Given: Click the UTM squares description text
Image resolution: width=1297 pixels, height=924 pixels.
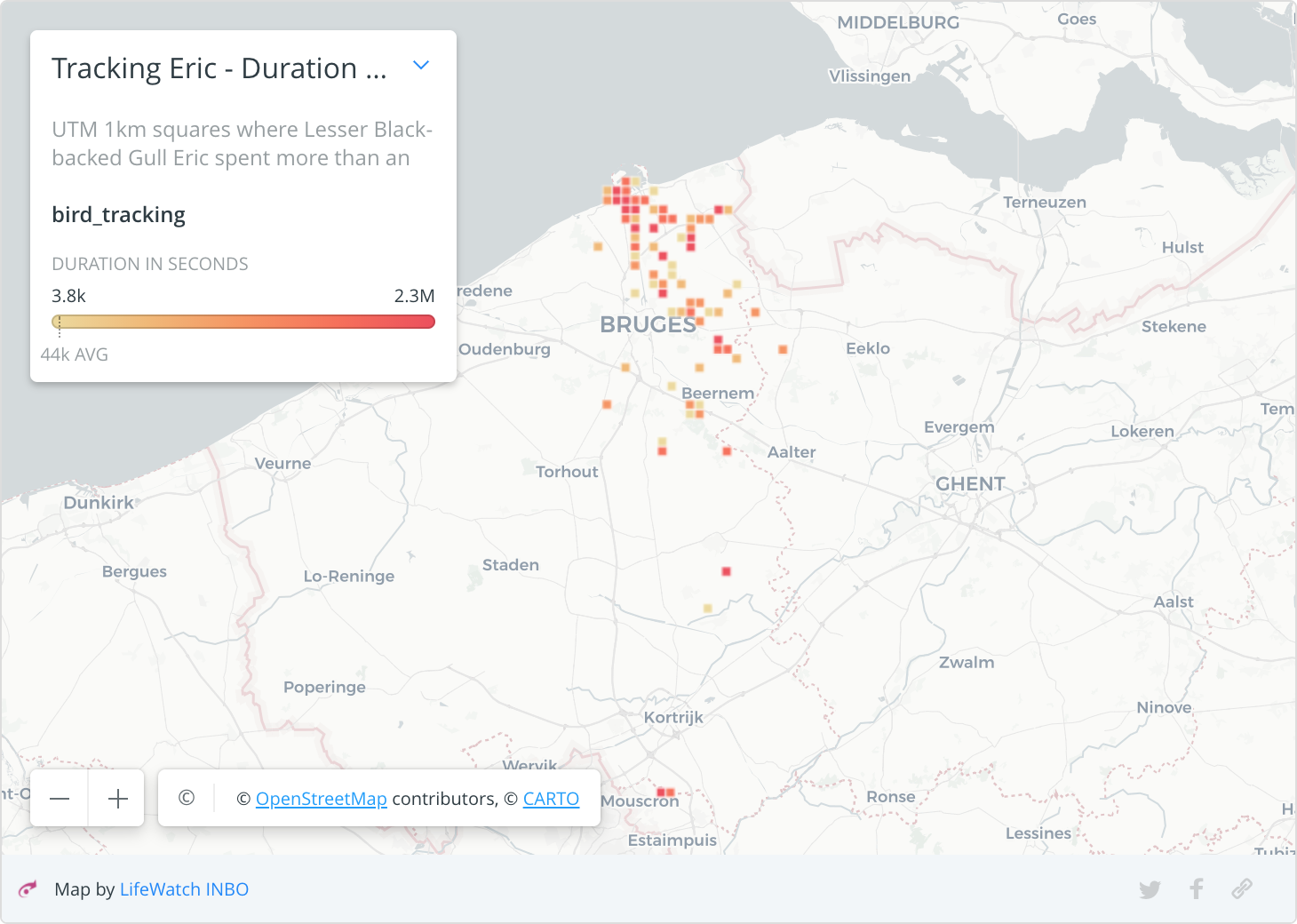Looking at the screenshot, I should pyautogui.click(x=243, y=144).
